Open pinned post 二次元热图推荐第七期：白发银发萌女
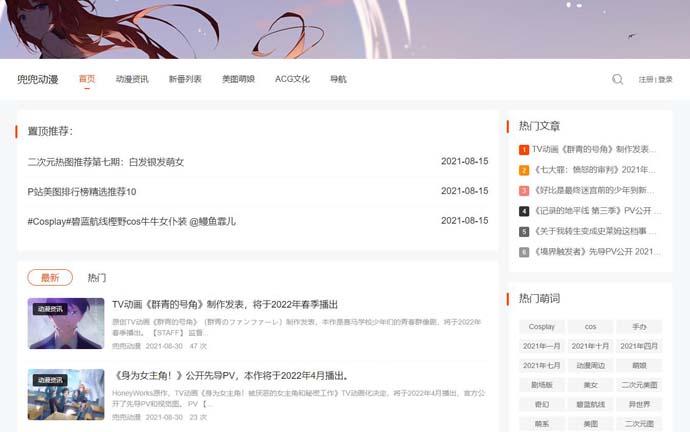Viewport: 690px width, 432px height. [106, 162]
